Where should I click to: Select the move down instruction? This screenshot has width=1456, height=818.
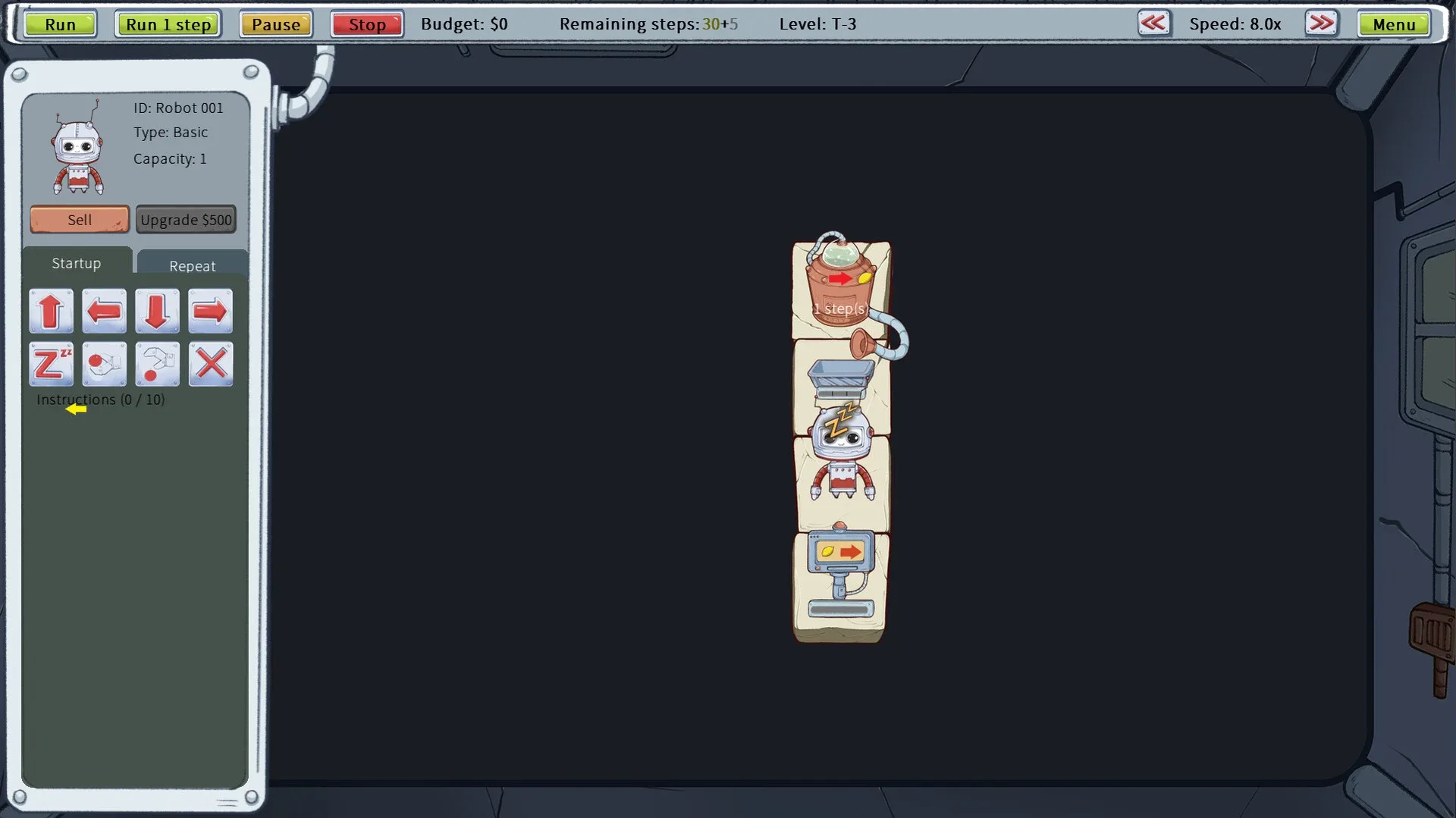(x=157, y=311)
